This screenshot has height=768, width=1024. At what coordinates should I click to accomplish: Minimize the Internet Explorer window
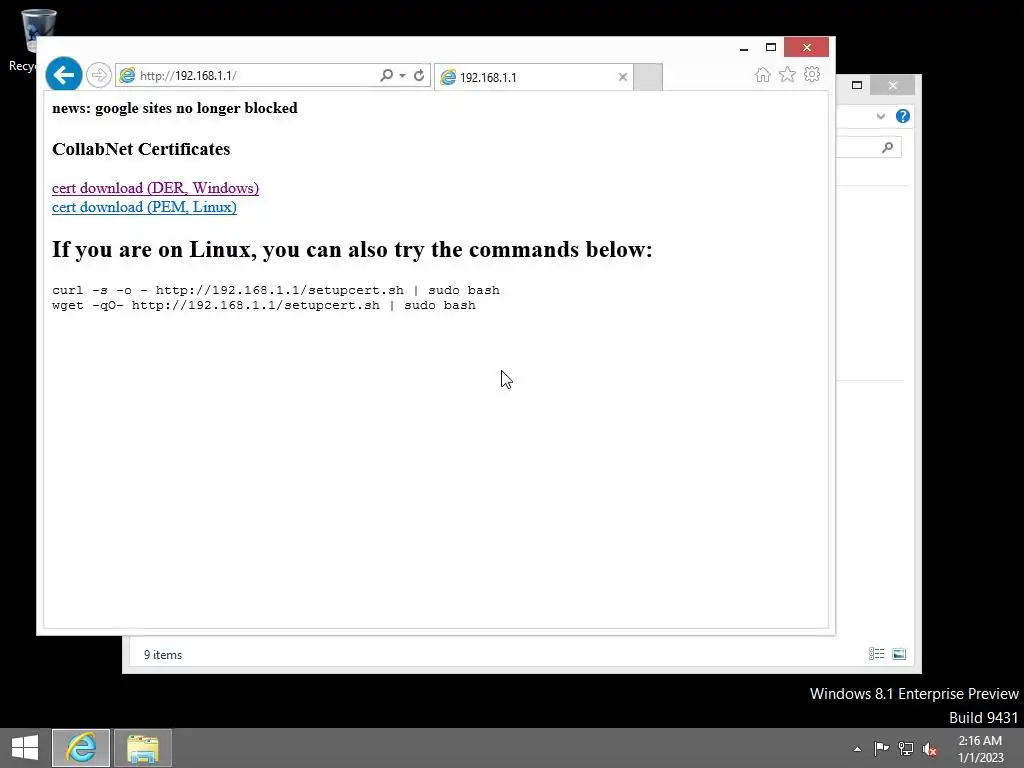[x=744, y=48]
